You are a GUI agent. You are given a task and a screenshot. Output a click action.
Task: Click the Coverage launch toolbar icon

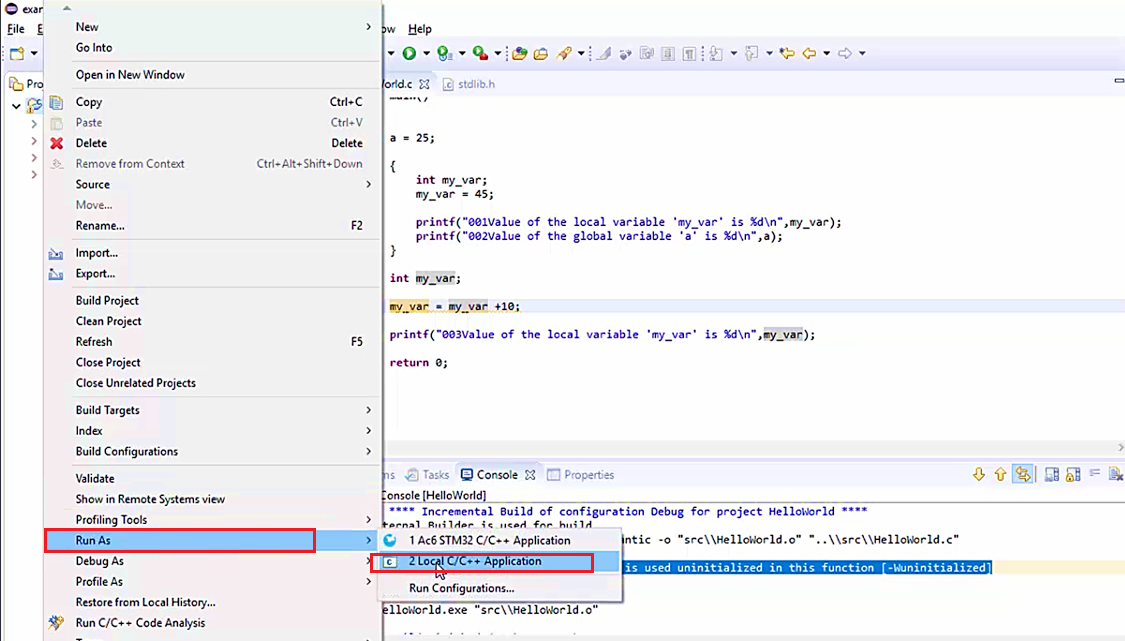(444, 53)
